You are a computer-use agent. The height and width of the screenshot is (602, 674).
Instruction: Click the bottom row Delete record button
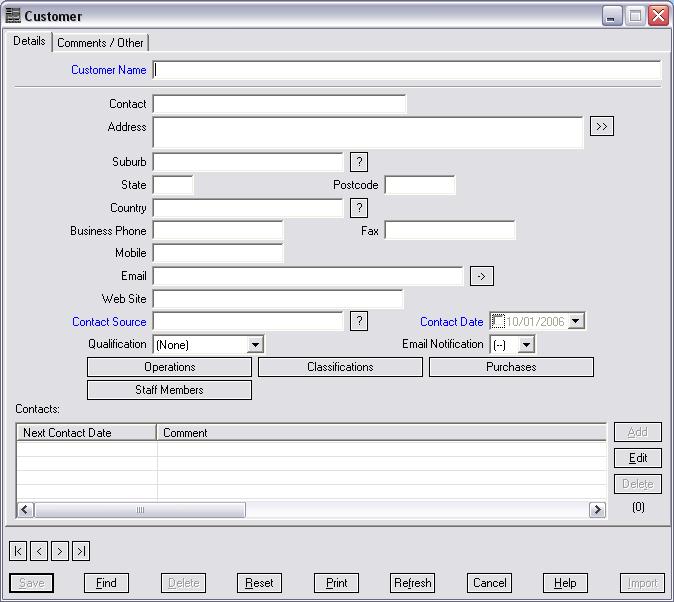click(x=184, y=583)
